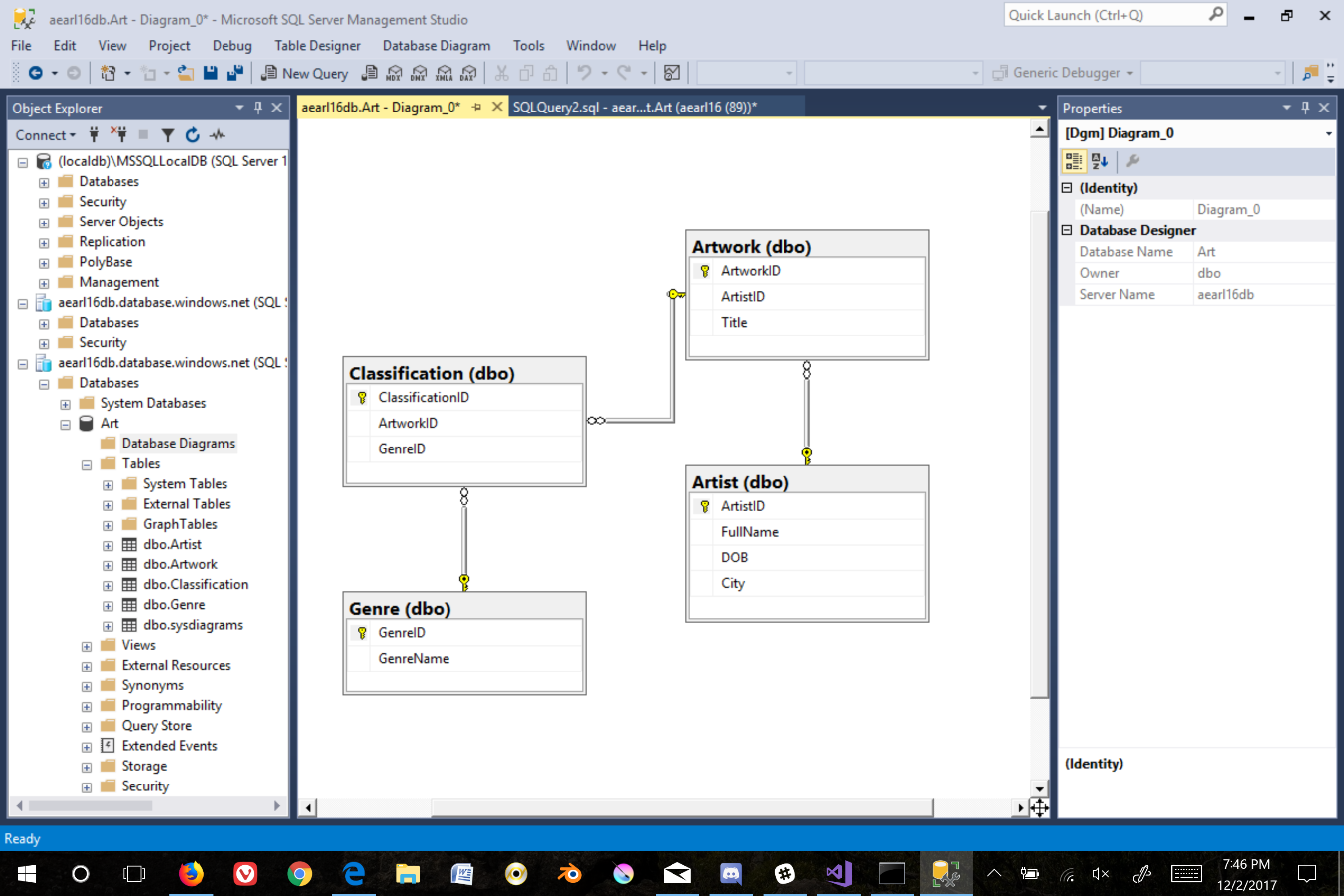Collapse the Tables folder node
Screen dimensions: 1344x896
coord(87,464)
